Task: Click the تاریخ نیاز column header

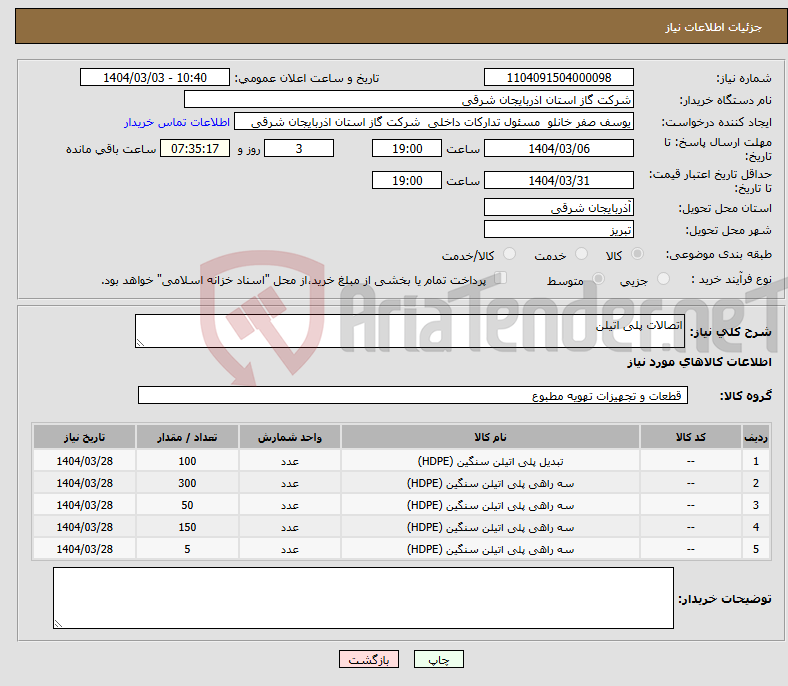Action: click(85, 438)
